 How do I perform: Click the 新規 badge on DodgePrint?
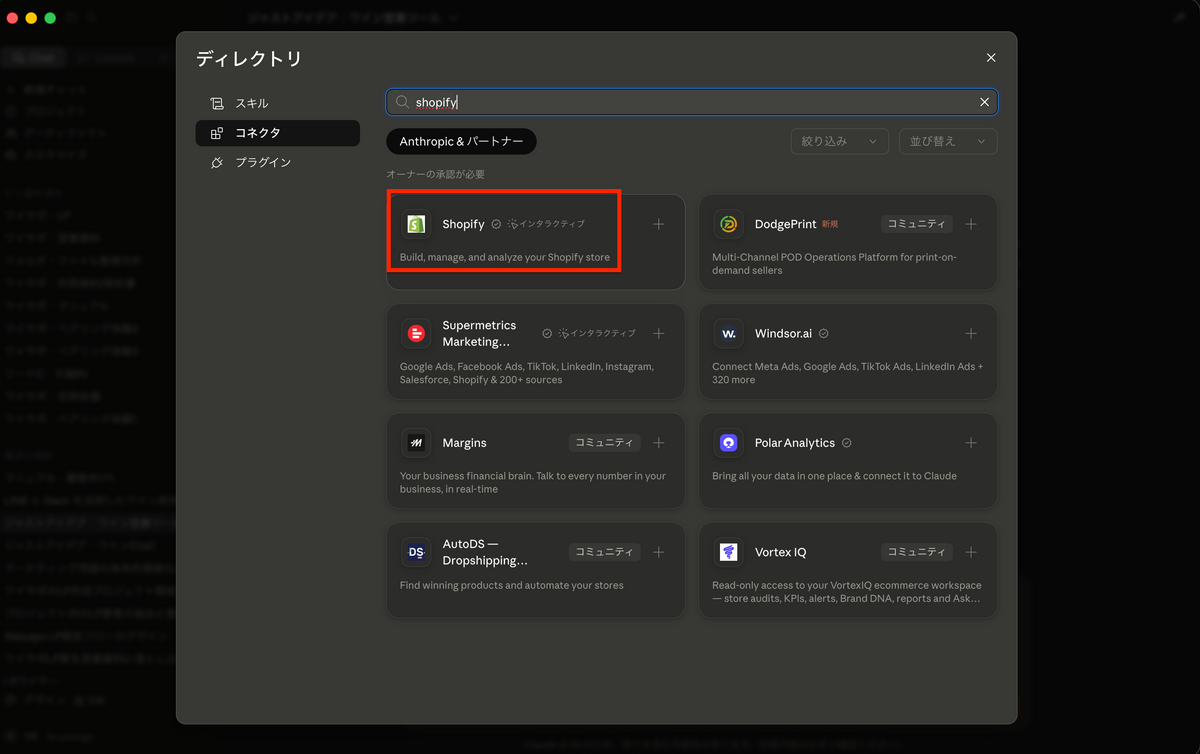(x=832, y=224)
